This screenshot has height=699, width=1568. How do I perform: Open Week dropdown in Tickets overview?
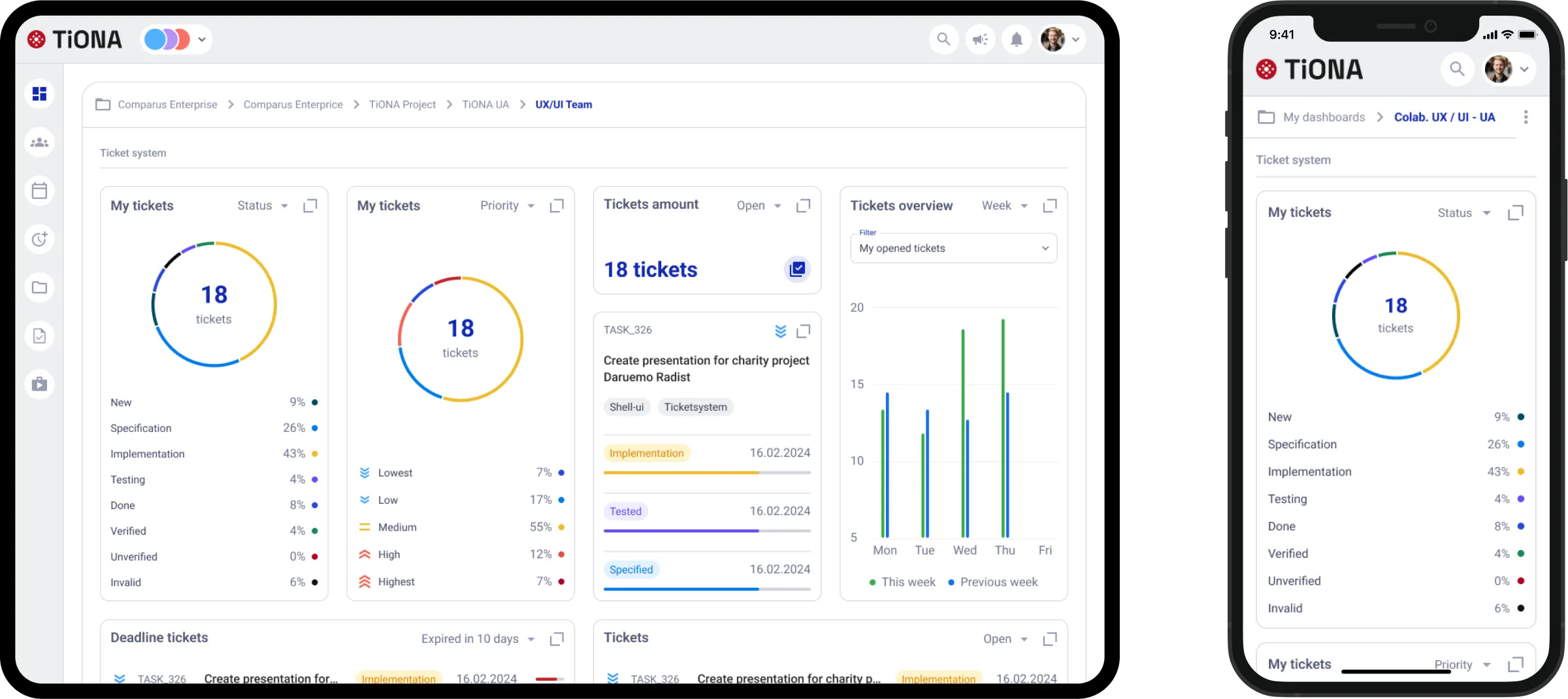pos(1005,206)
